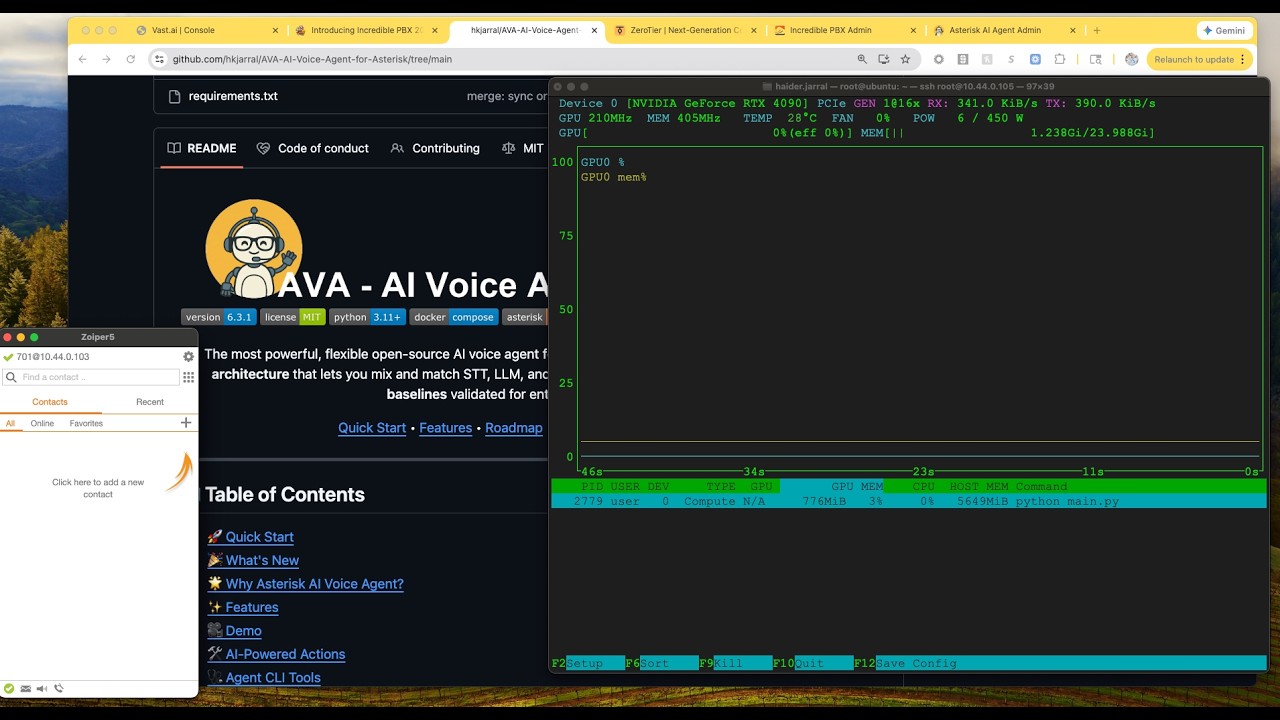Click the requirements.txt file icon
This screenshot has width=1280, height=720.
pos(174,96)
